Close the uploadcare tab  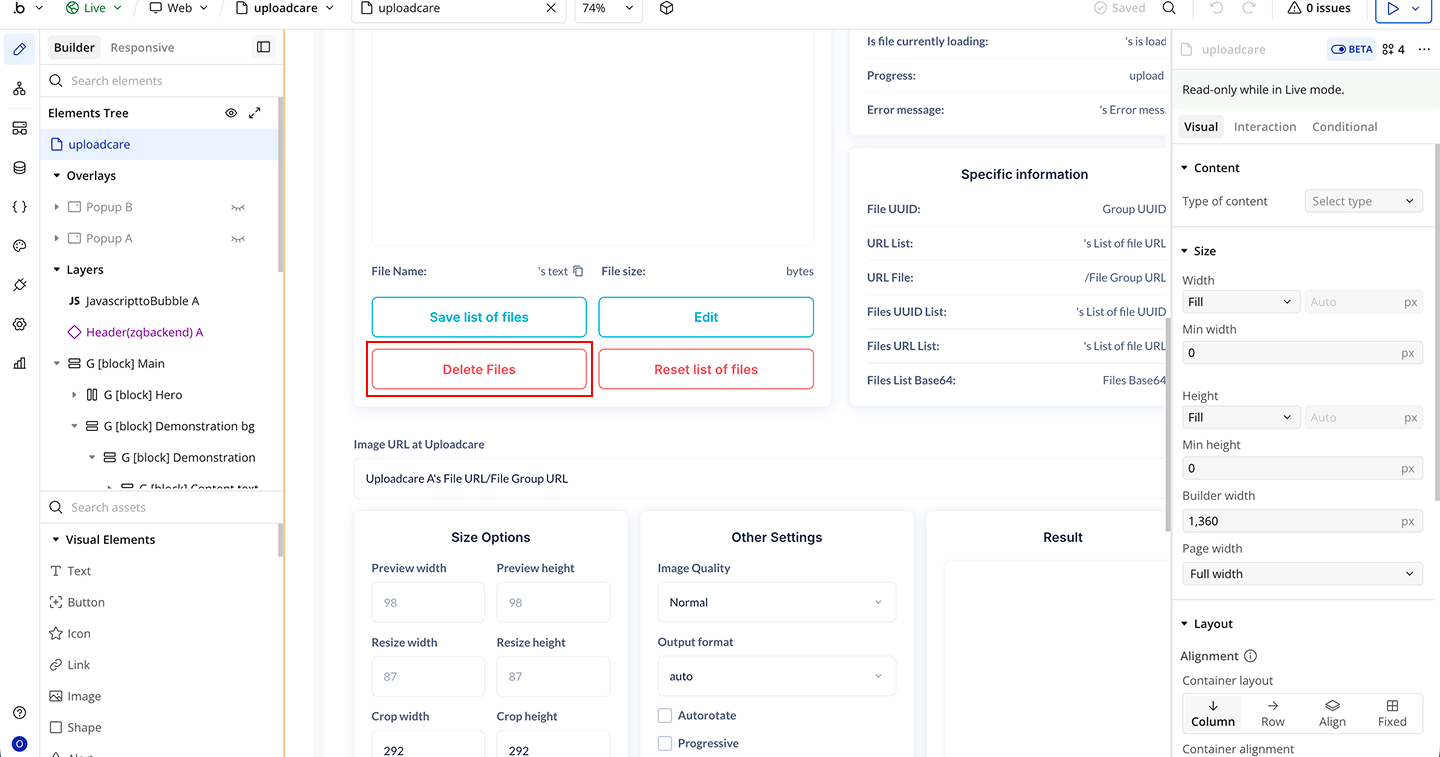click(551, 8)
